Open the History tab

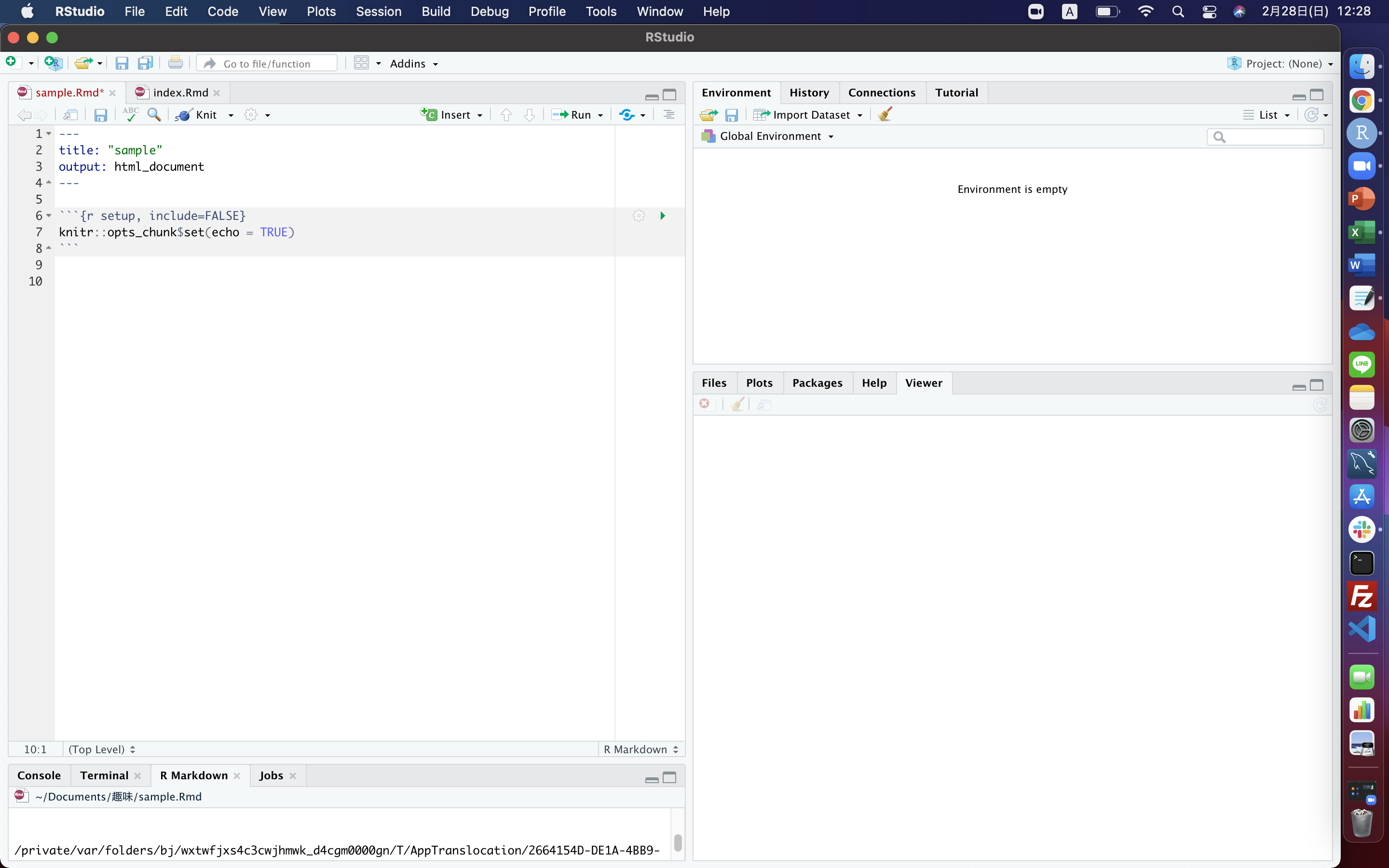pos(809,93)
